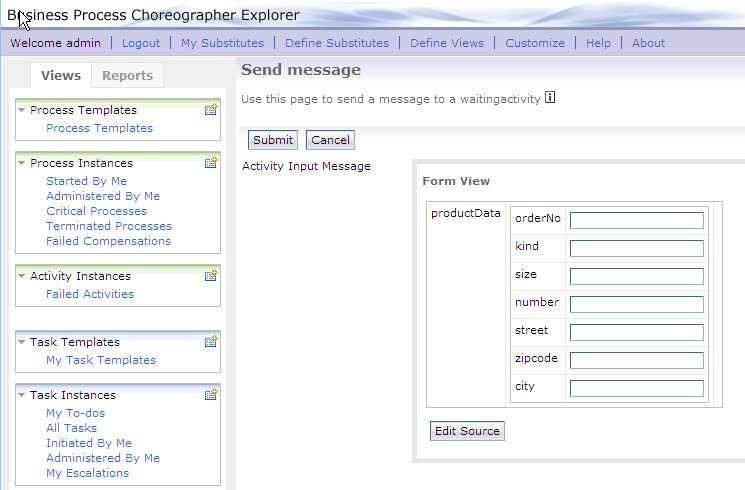
Task: Open the Initiated By Me link
Action: pyautogui.click(x=89, y=443)
